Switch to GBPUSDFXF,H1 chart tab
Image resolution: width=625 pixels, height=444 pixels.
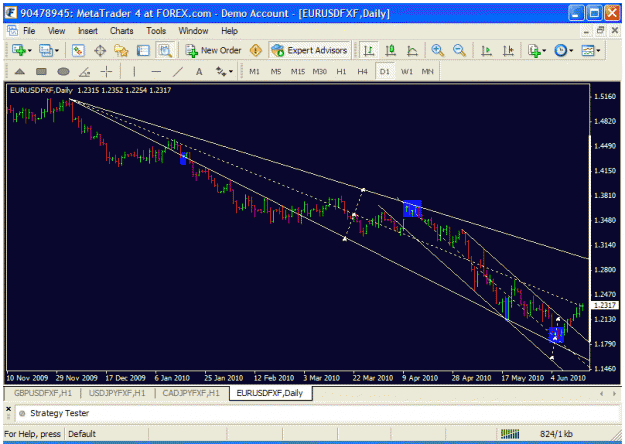(43, 393)
